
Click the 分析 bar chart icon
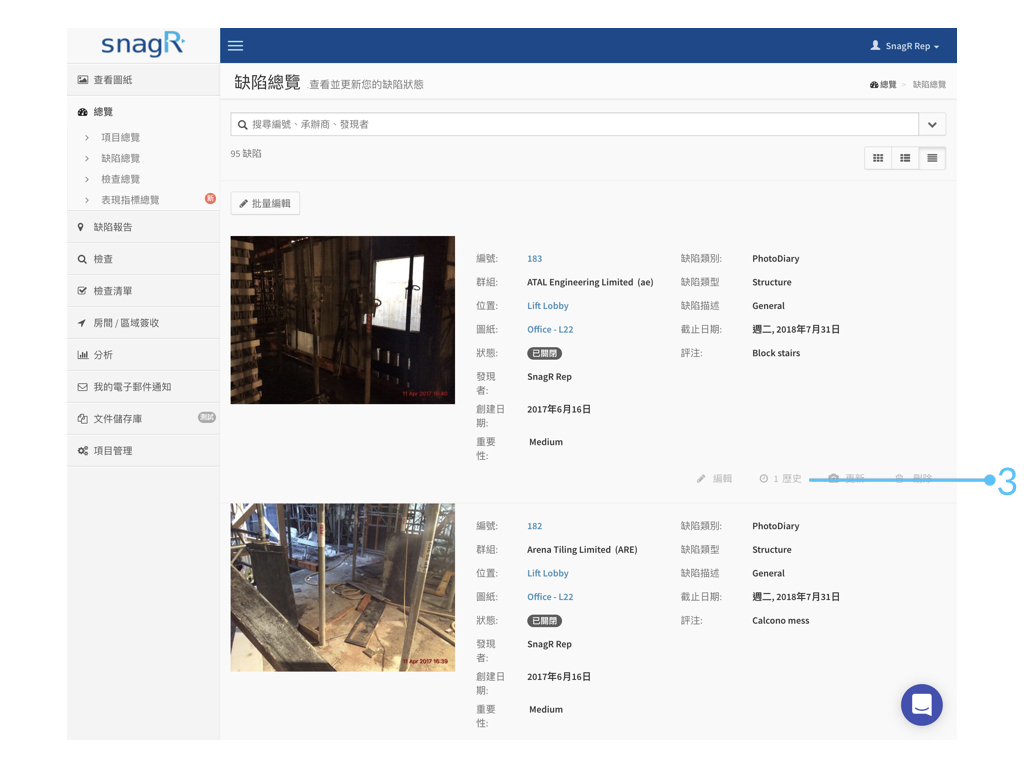tap(82, 355)
